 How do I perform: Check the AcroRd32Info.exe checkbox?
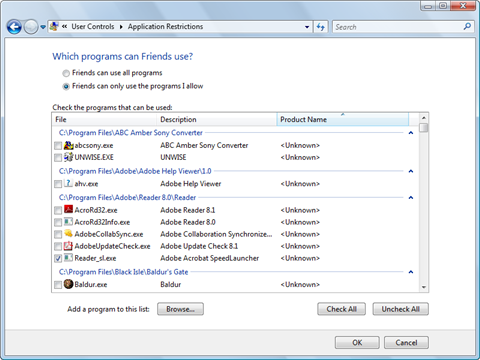click(58, 222)
